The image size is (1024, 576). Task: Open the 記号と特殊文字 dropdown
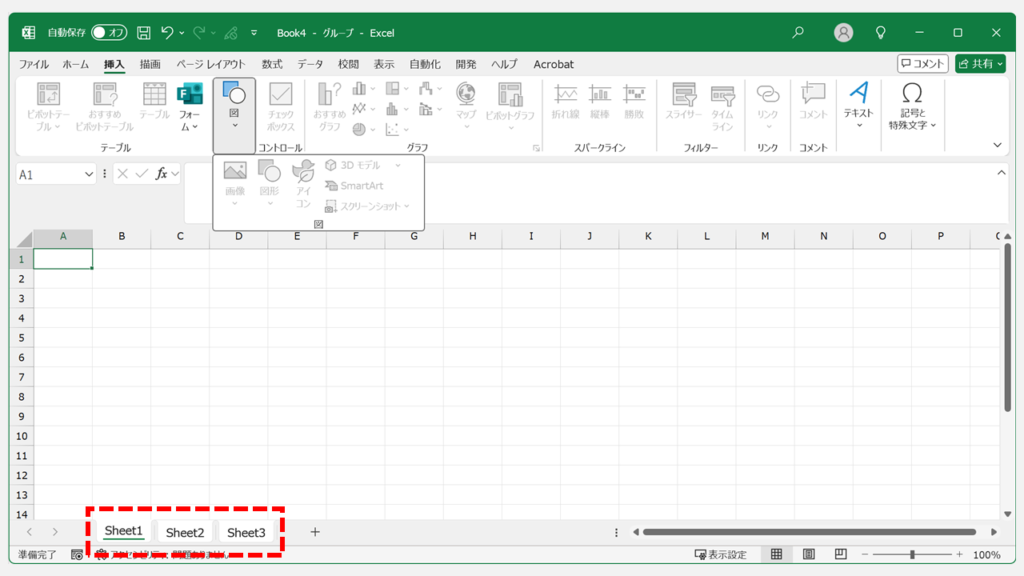[x=912, y=105]
